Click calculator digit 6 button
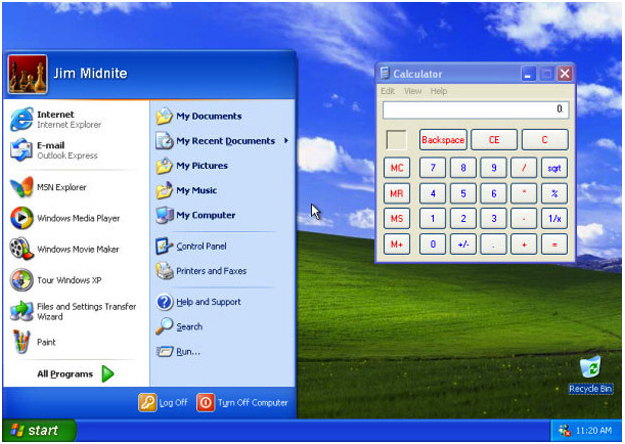This screenshot has width=625, height=444. point(493,193)
